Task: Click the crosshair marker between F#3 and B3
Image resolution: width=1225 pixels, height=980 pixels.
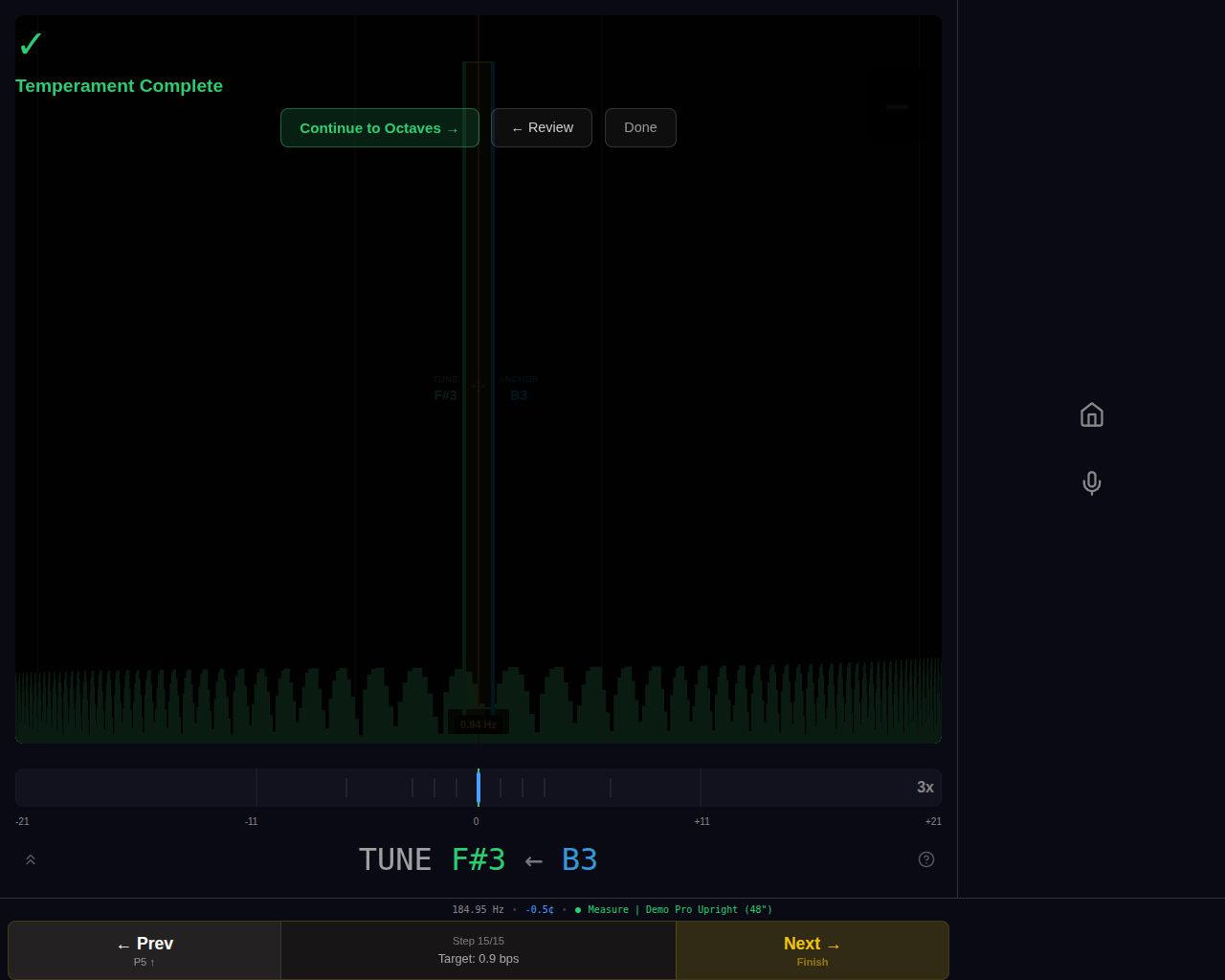Action: pos(477,386)
